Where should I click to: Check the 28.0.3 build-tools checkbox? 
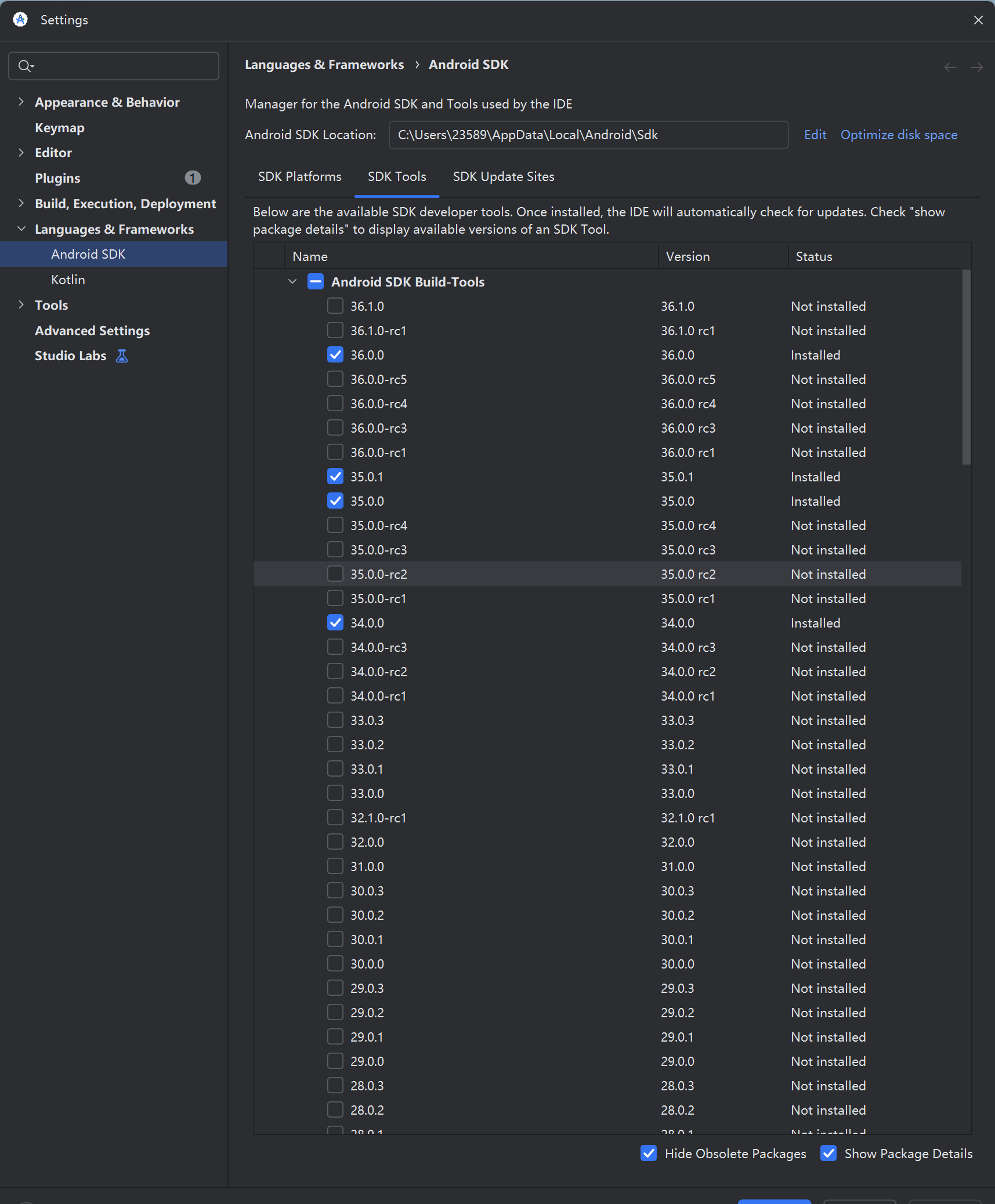335,1085
